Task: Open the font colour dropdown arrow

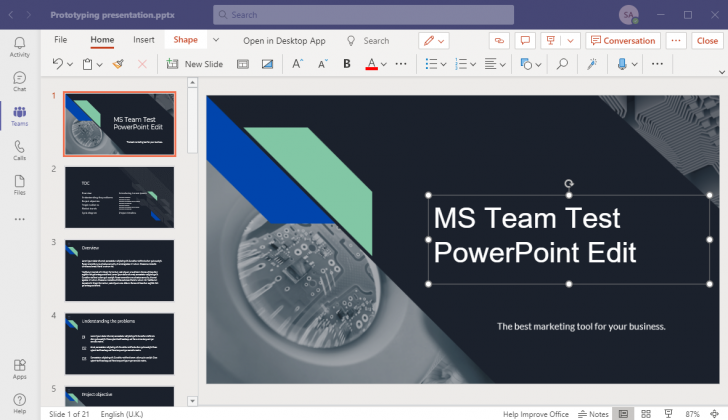Action: point(384,65)
